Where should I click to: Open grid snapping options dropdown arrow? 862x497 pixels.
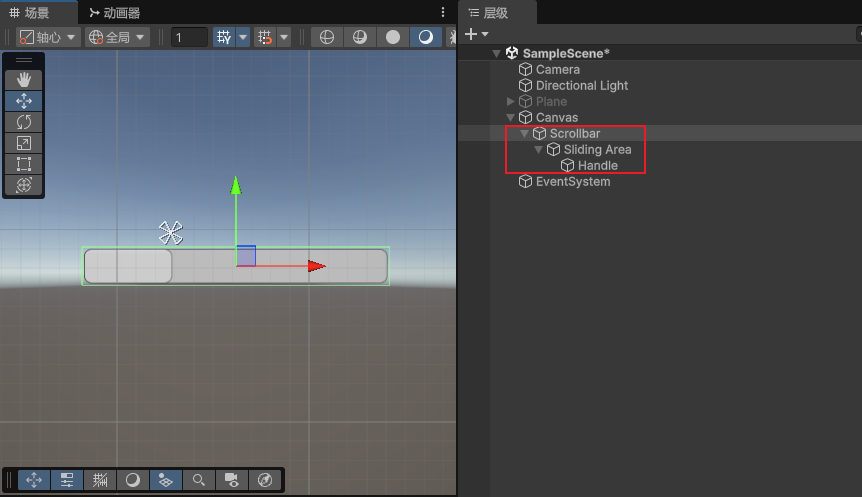coord(284,37)
